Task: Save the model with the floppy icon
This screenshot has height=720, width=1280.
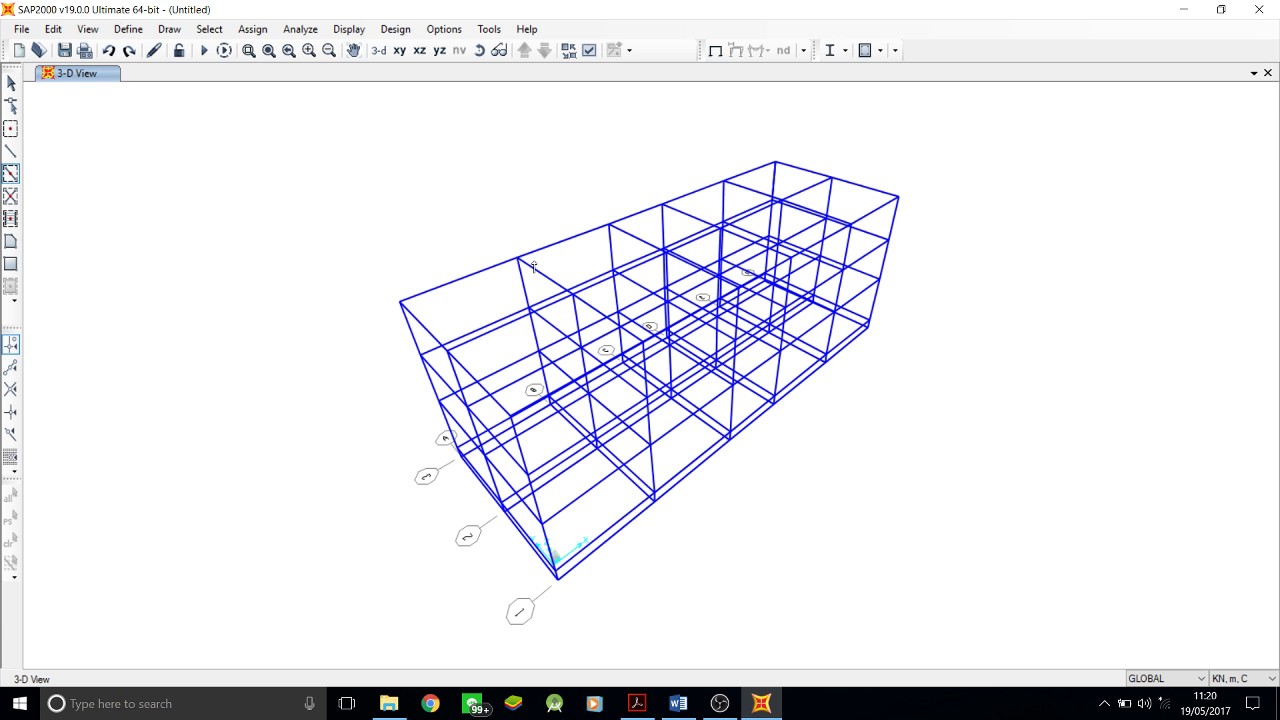Action: (65, 50)
